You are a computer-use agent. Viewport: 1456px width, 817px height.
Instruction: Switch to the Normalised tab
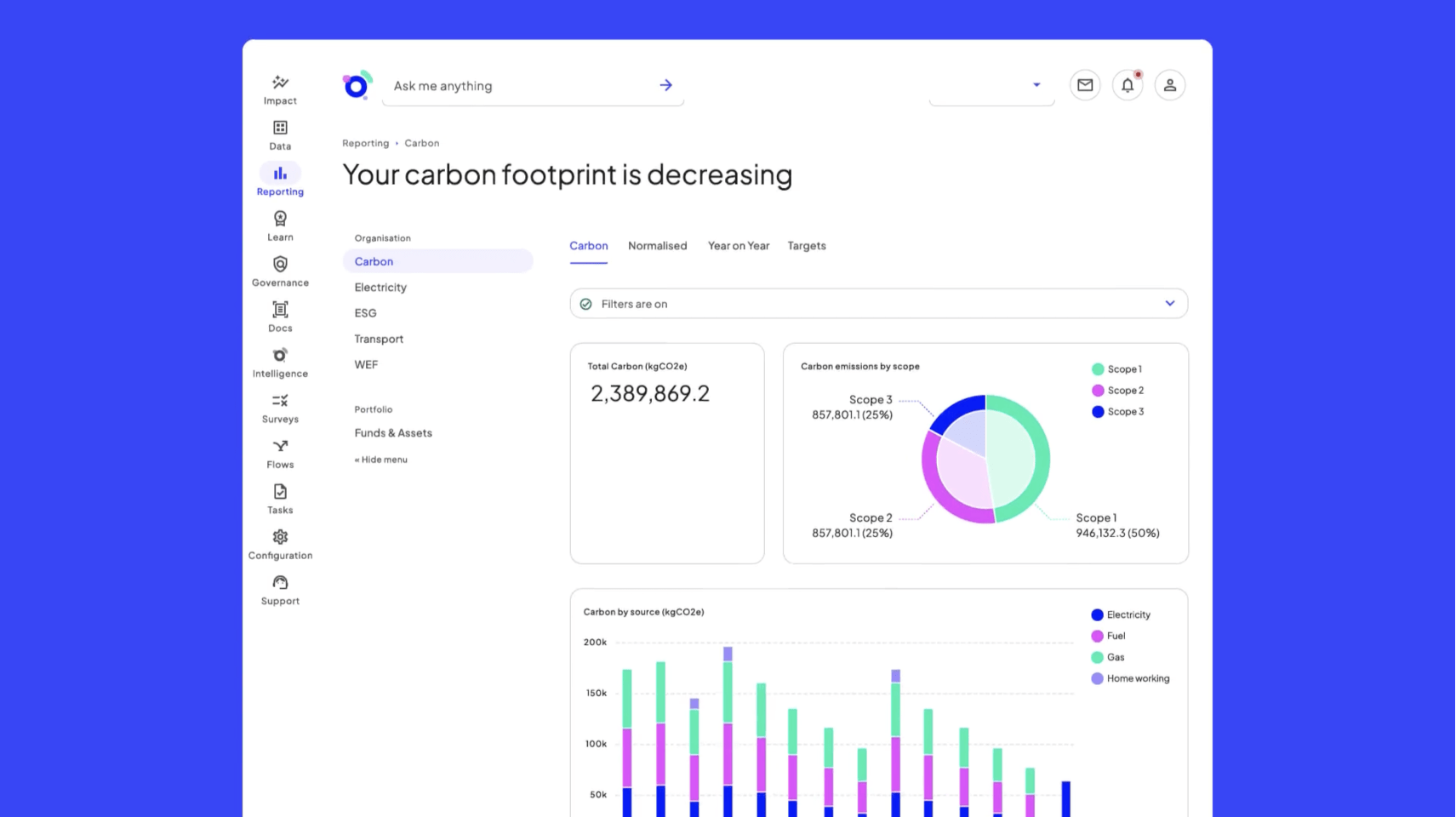coord(657,246)
